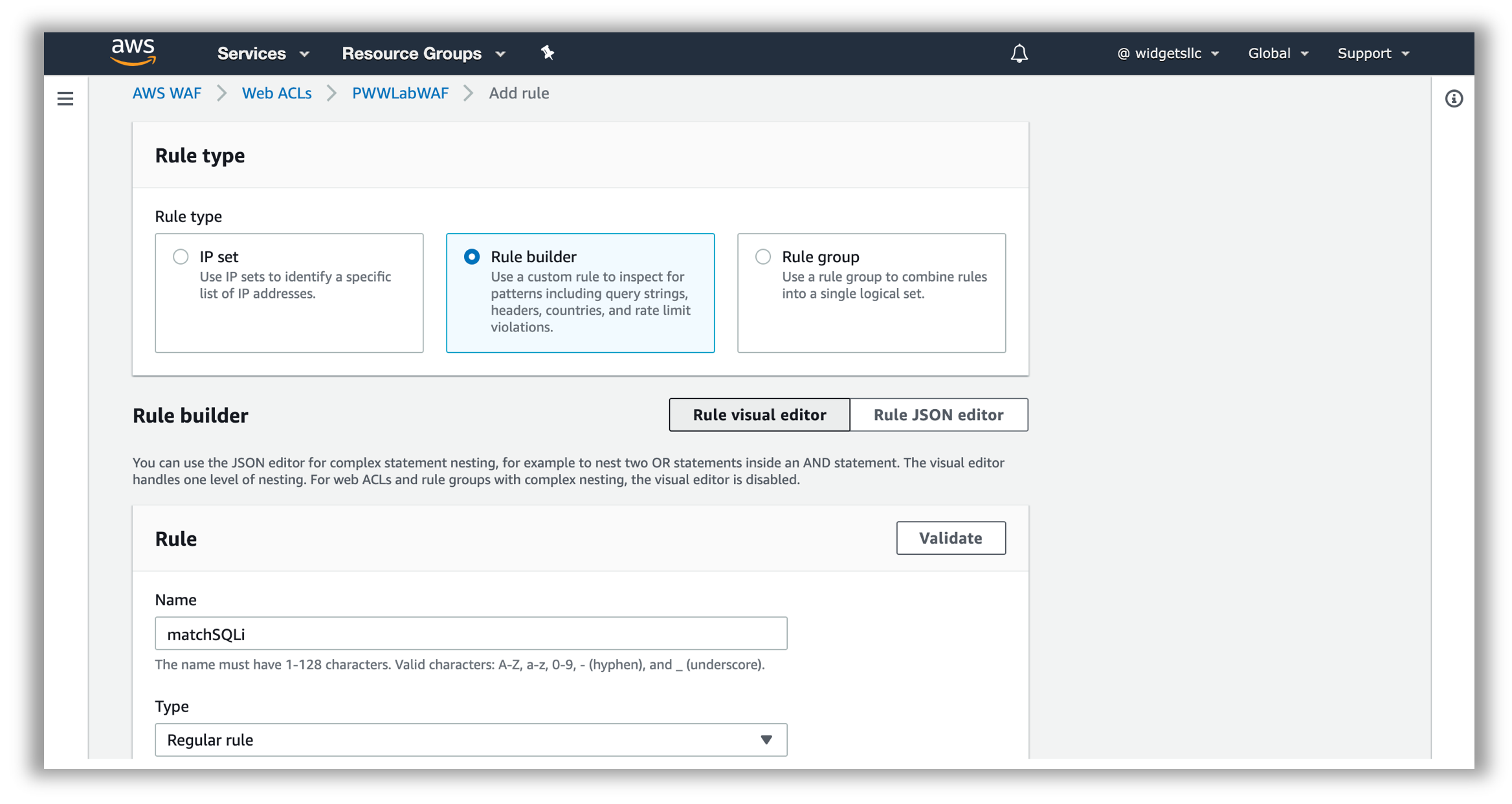Screen dimensions: 1512x804
Task: Click the pin shortcut icon in the navbar
Action: click(x=548, y=53)
